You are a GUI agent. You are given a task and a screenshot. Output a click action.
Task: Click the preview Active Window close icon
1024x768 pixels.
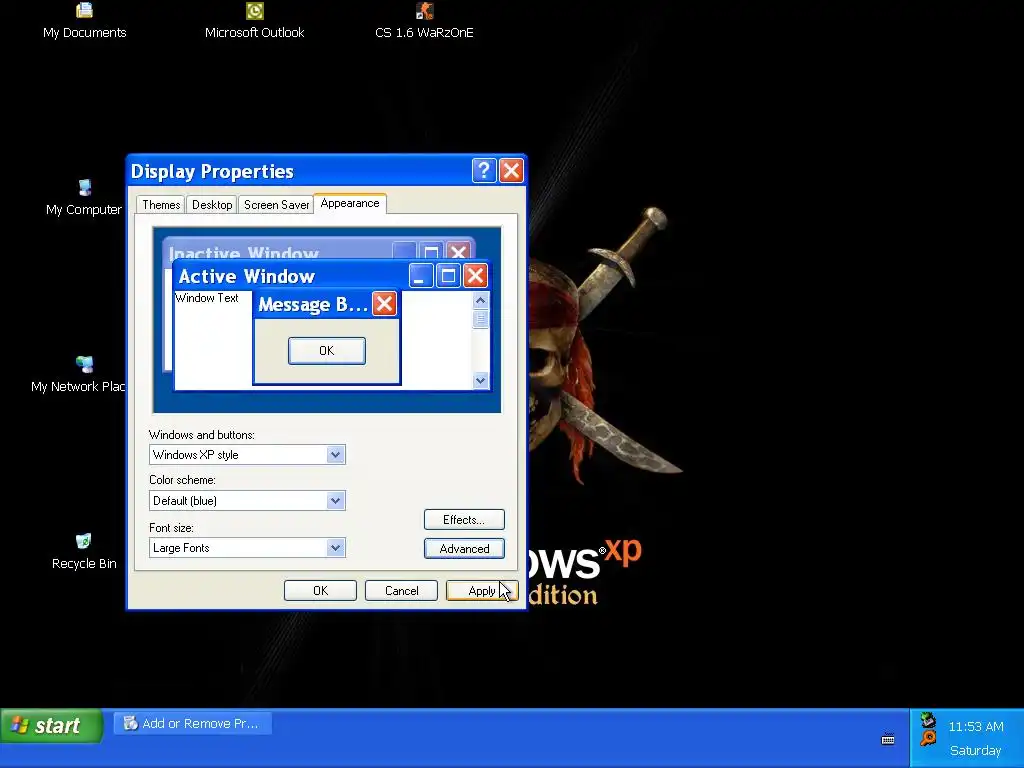pyautogui.click(x=475, y=276)
